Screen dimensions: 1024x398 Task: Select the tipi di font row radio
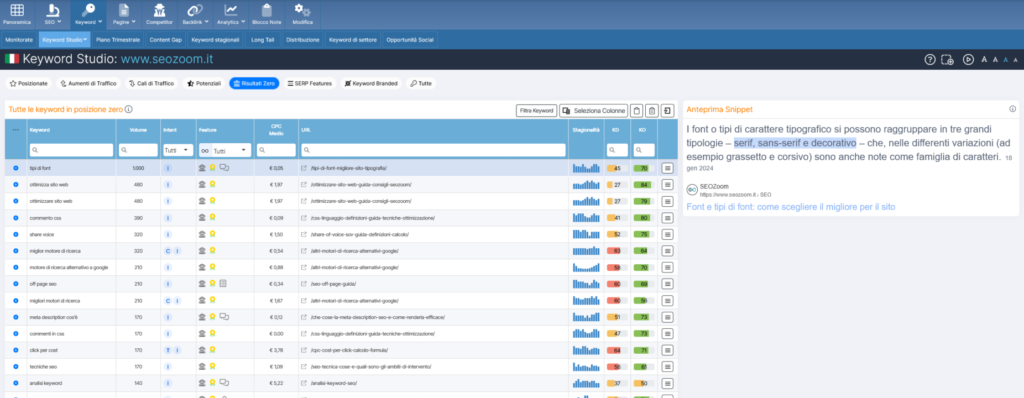click(15, 168)
